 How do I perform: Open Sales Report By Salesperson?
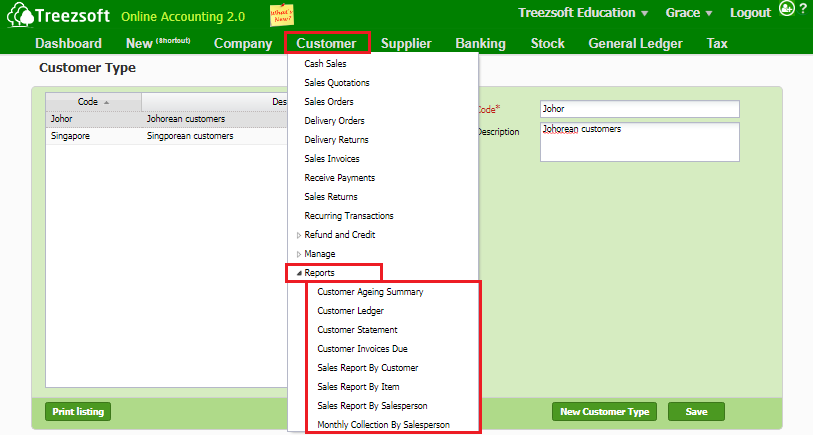(372, 406)
